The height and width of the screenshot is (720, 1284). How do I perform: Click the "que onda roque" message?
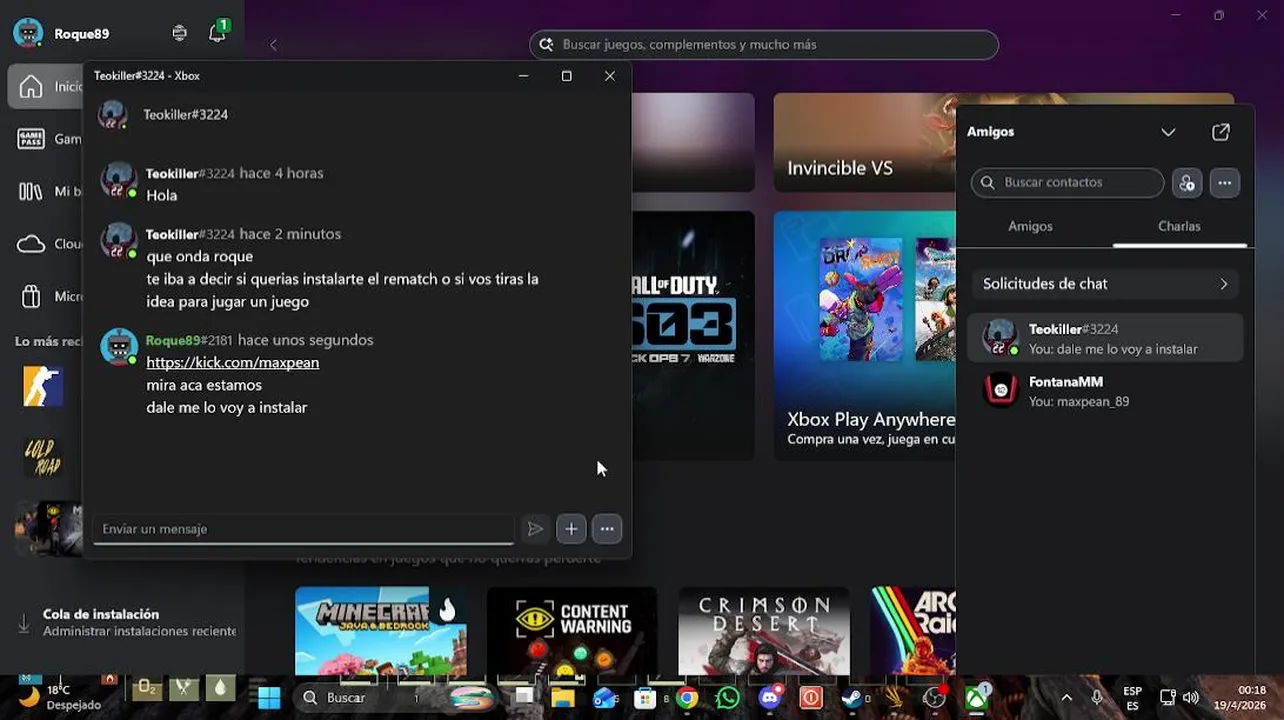click(x=200, y=257)
